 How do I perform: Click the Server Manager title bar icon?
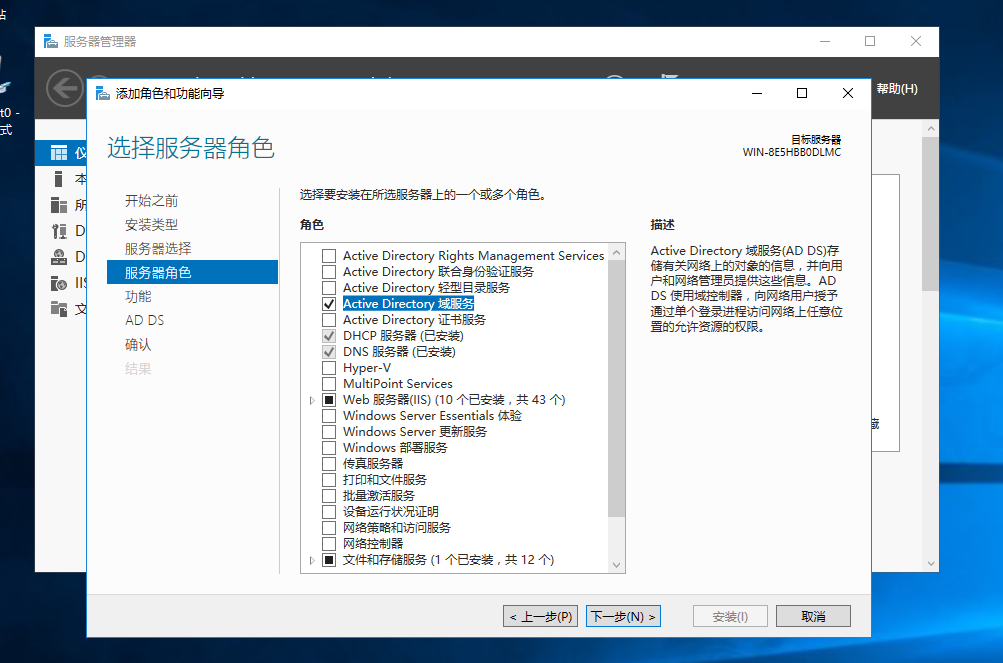48,41
